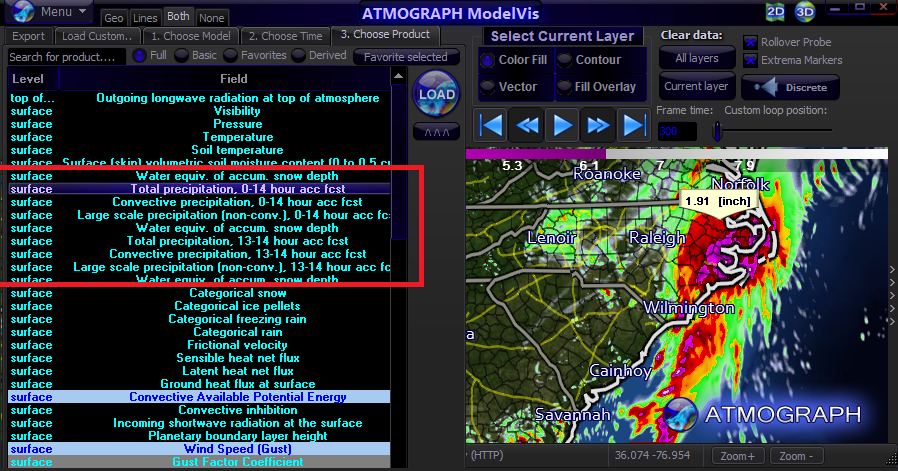This screenshot has height=471, width=898.
Task: Step backward with rewind button
Action: point(527,124)
